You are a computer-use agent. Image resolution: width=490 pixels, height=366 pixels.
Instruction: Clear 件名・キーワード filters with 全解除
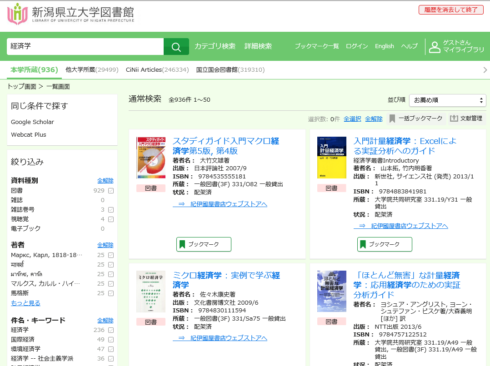coord(105,320)
